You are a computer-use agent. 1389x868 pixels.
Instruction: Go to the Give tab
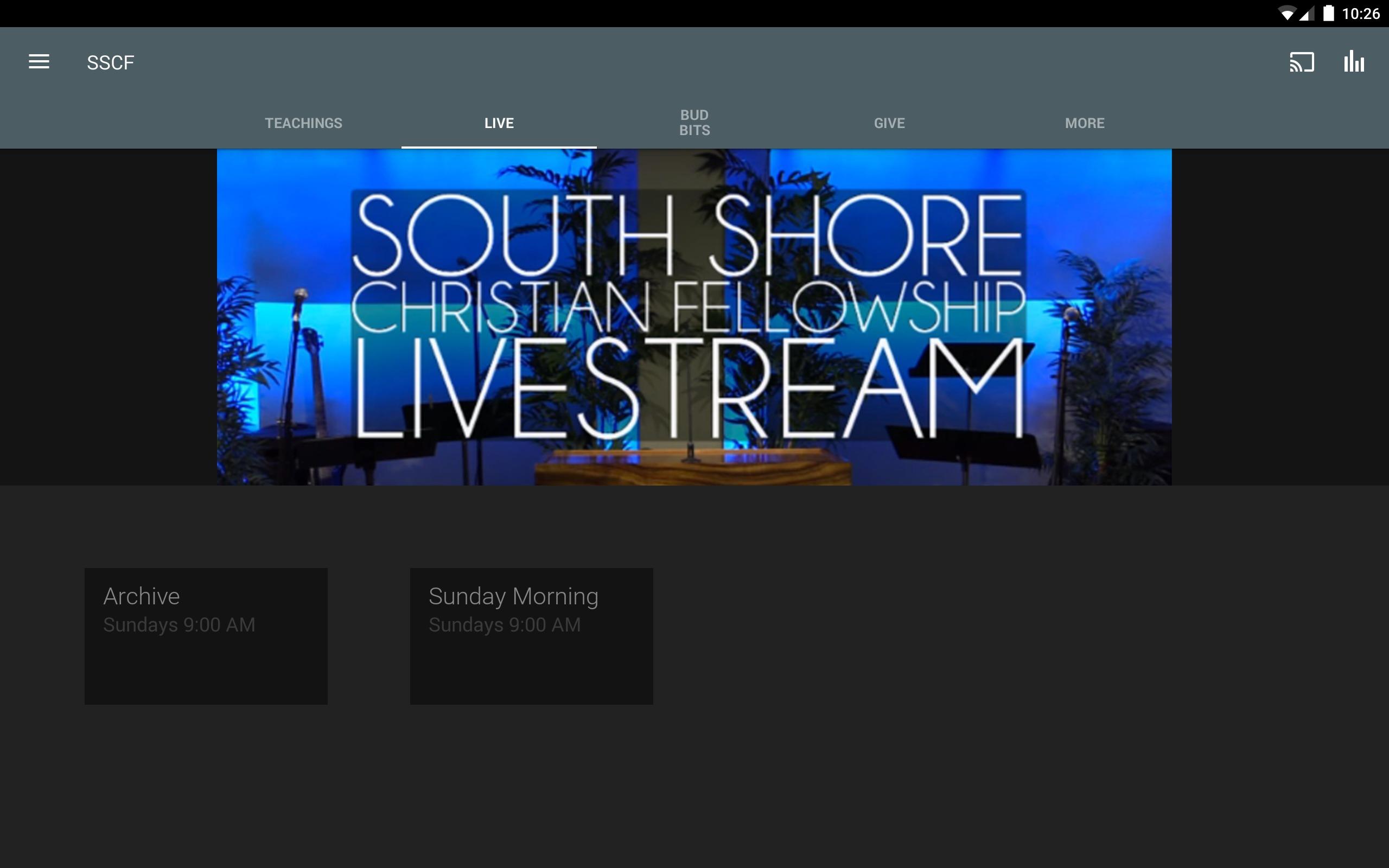click(x=889, y=123)
